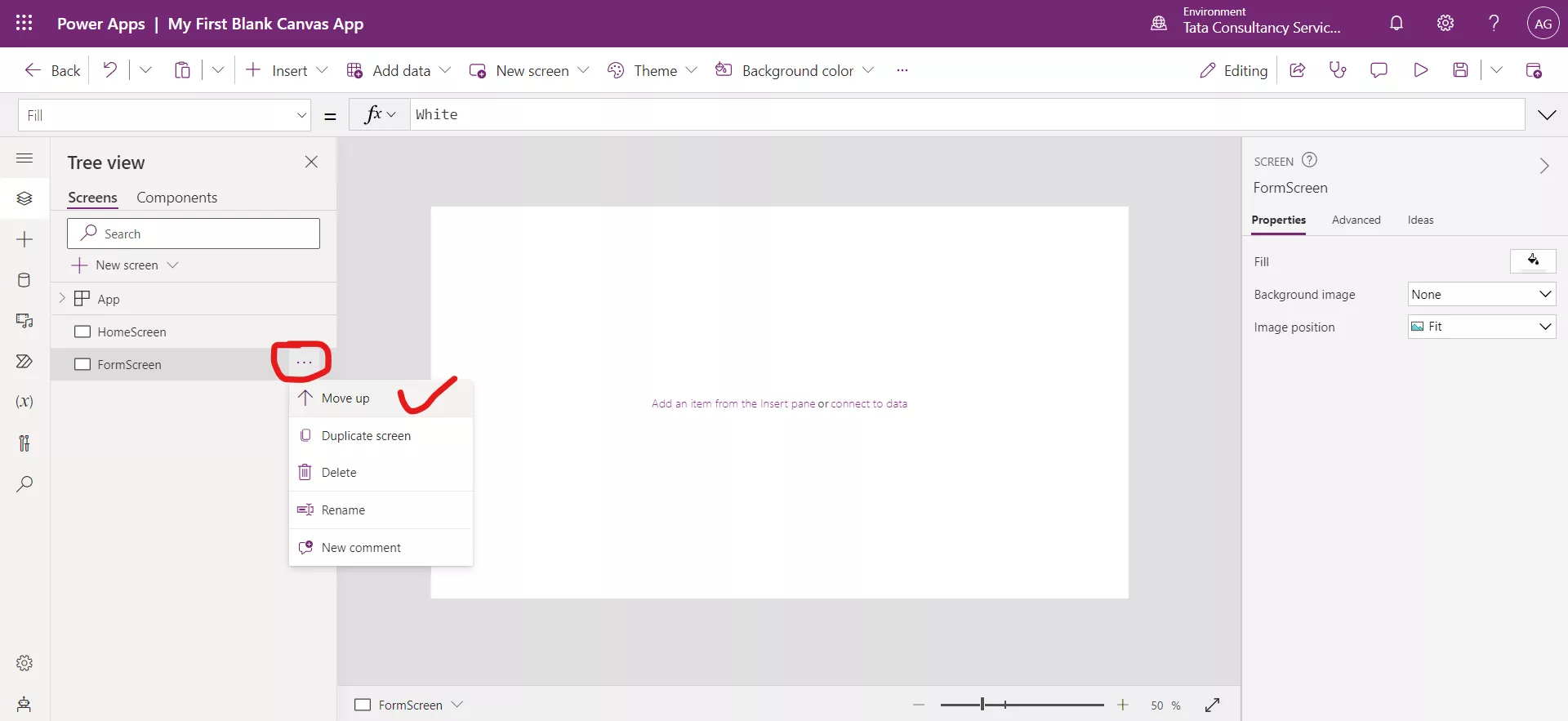Select HomeScreen in tree view
The width and height of the screenshot is (1568, 721).
[194, 332]
